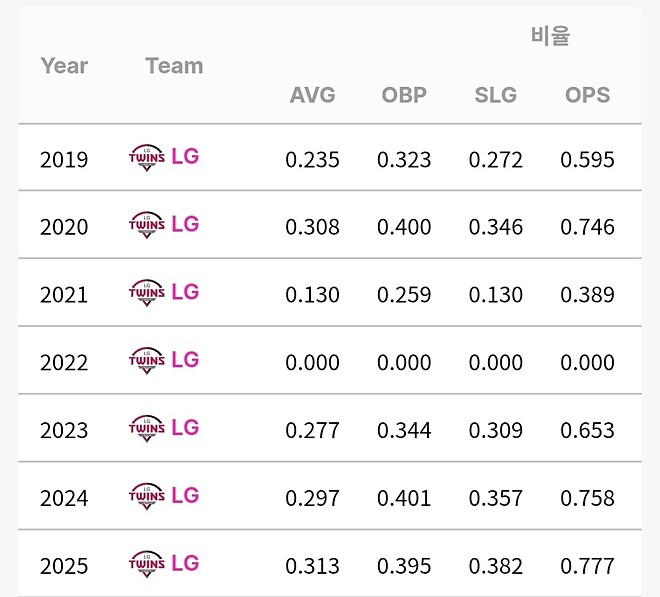
Task: Sort by the OBP column header
Action: 404,96
